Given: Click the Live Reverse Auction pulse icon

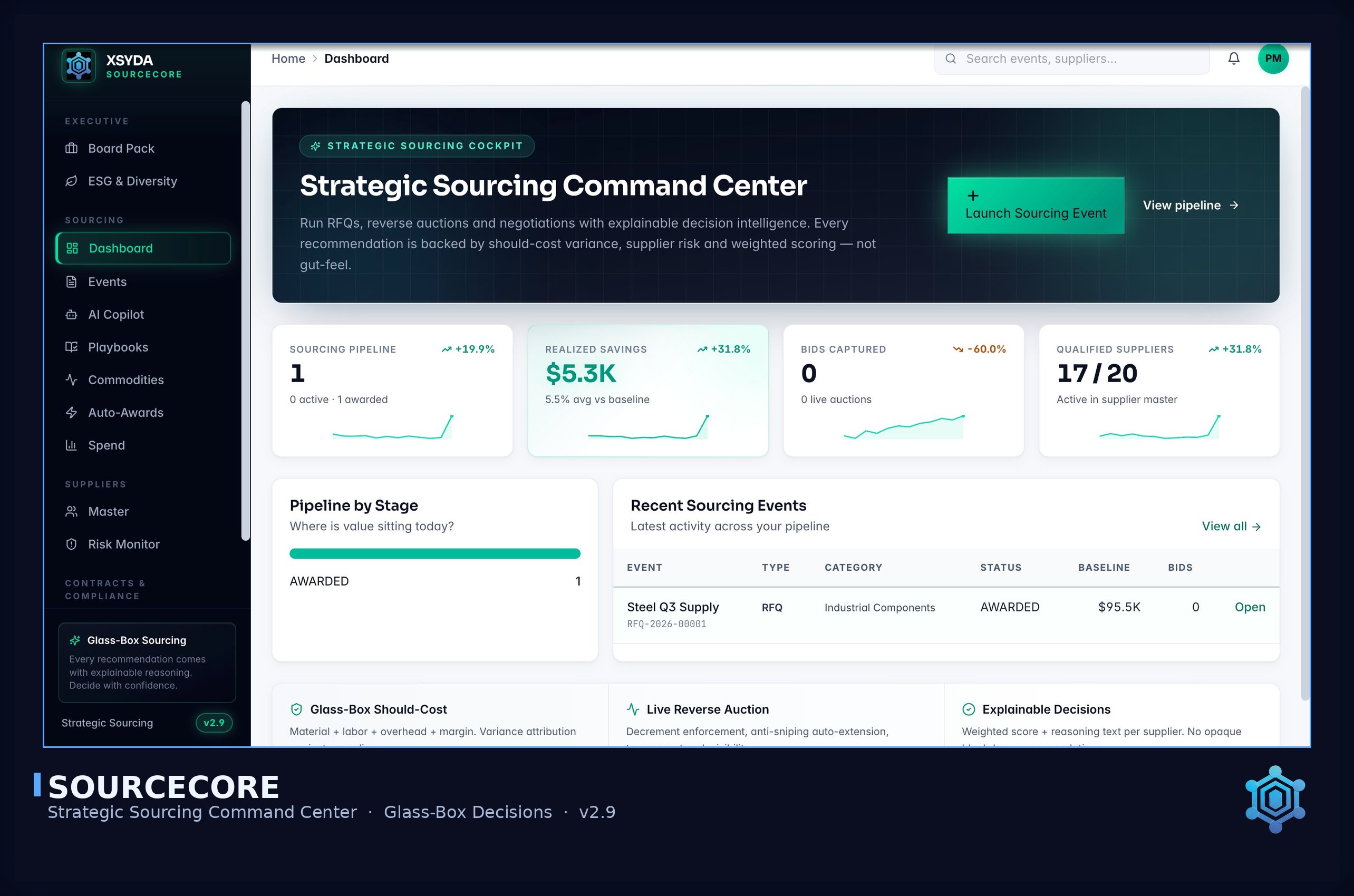Looking at the screenshot, I should tap(633, 709).
